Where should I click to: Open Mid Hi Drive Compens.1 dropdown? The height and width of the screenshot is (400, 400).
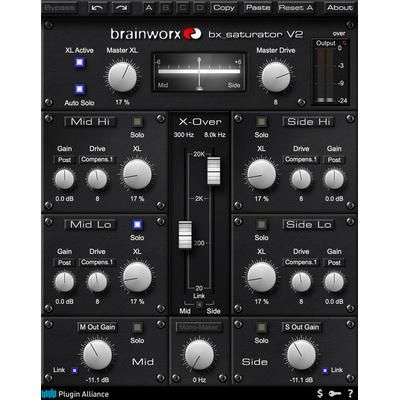97,160
